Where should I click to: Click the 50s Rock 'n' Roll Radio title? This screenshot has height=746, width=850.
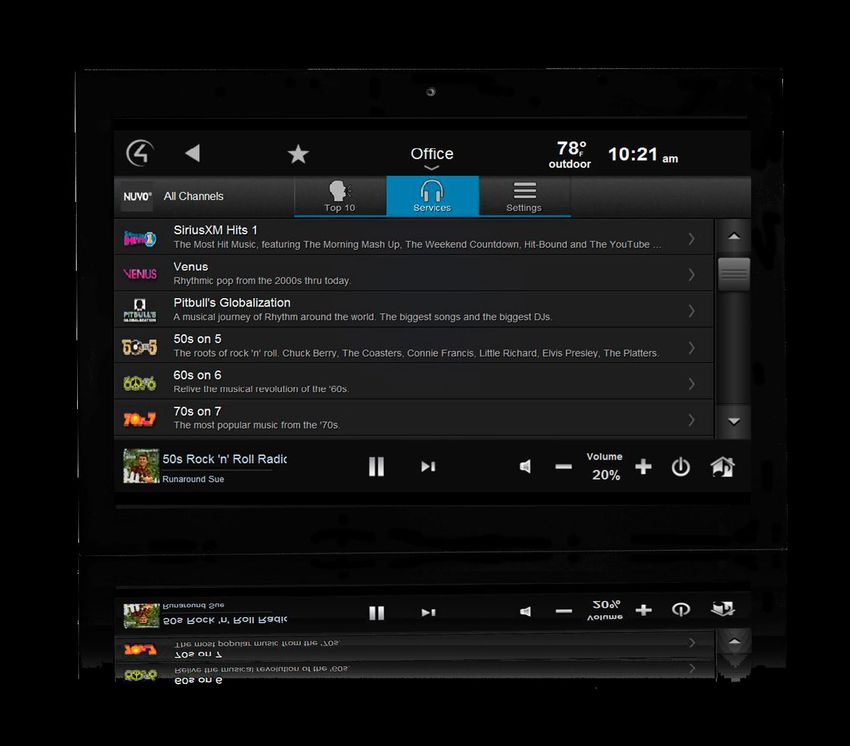click(225, 459)
